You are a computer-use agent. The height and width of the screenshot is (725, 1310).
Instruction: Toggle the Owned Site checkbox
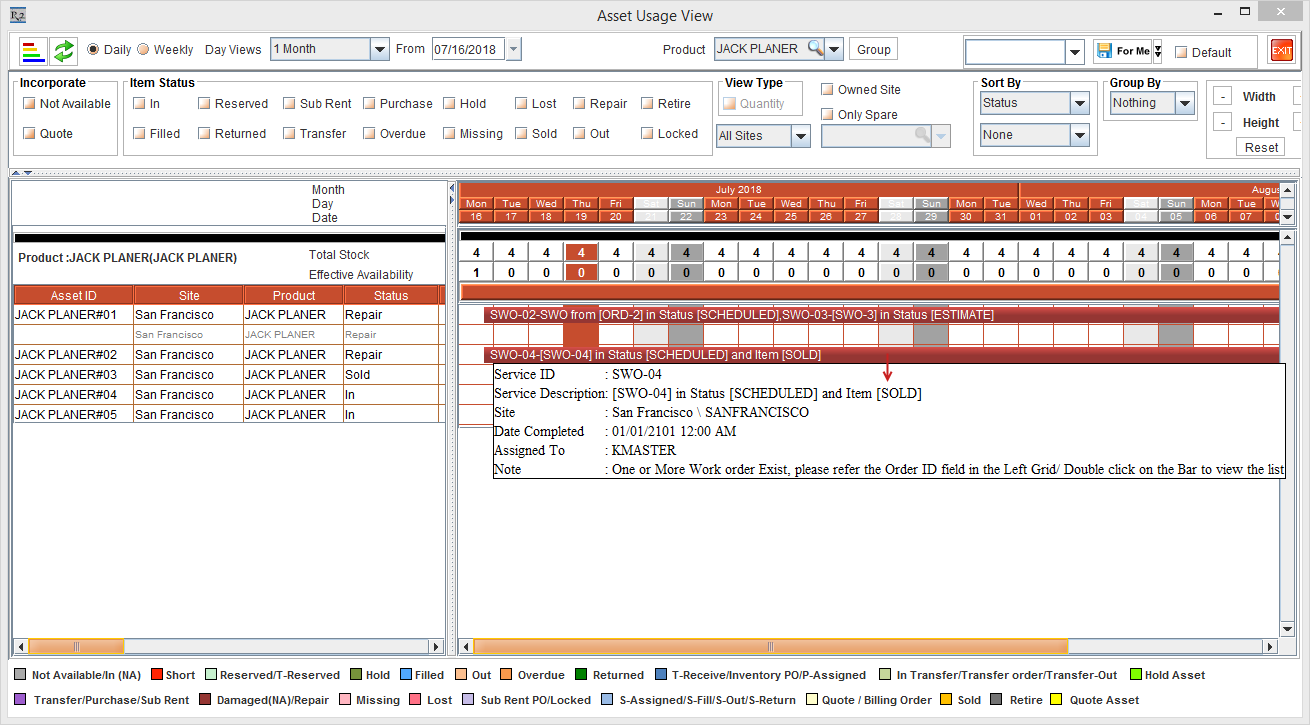827,90
